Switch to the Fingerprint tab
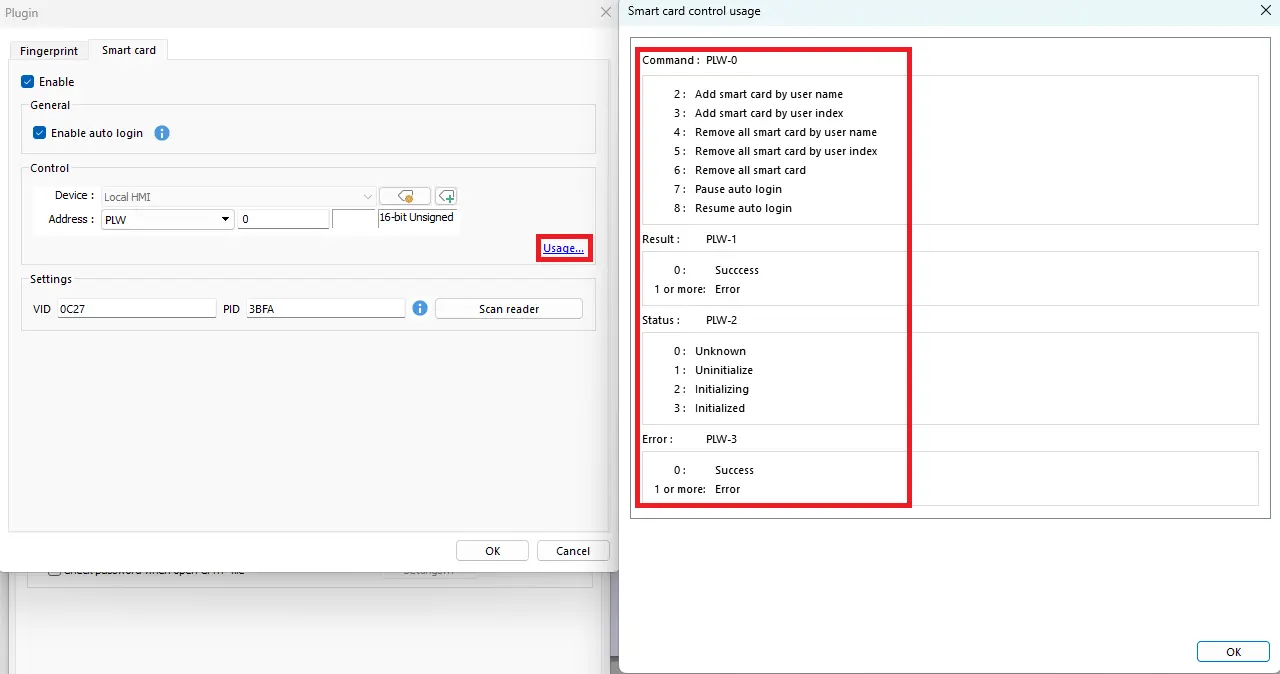Image resolution: width=1280 pixels, height=674 pixels. pyautogui.click(x=48, y=50)
